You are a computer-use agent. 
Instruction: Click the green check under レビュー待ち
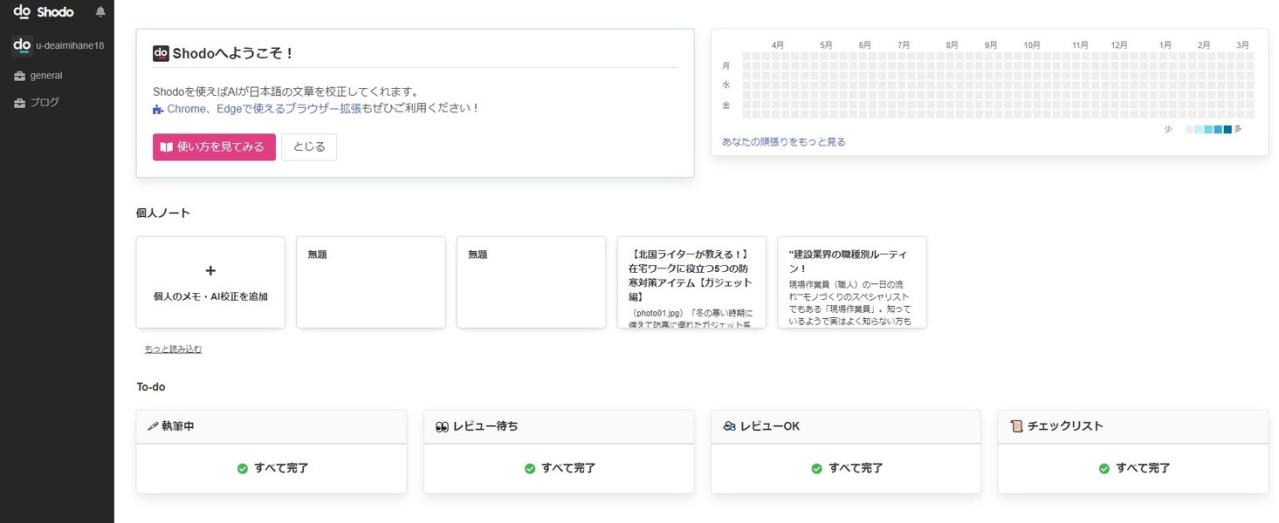(x=530, y=468)
